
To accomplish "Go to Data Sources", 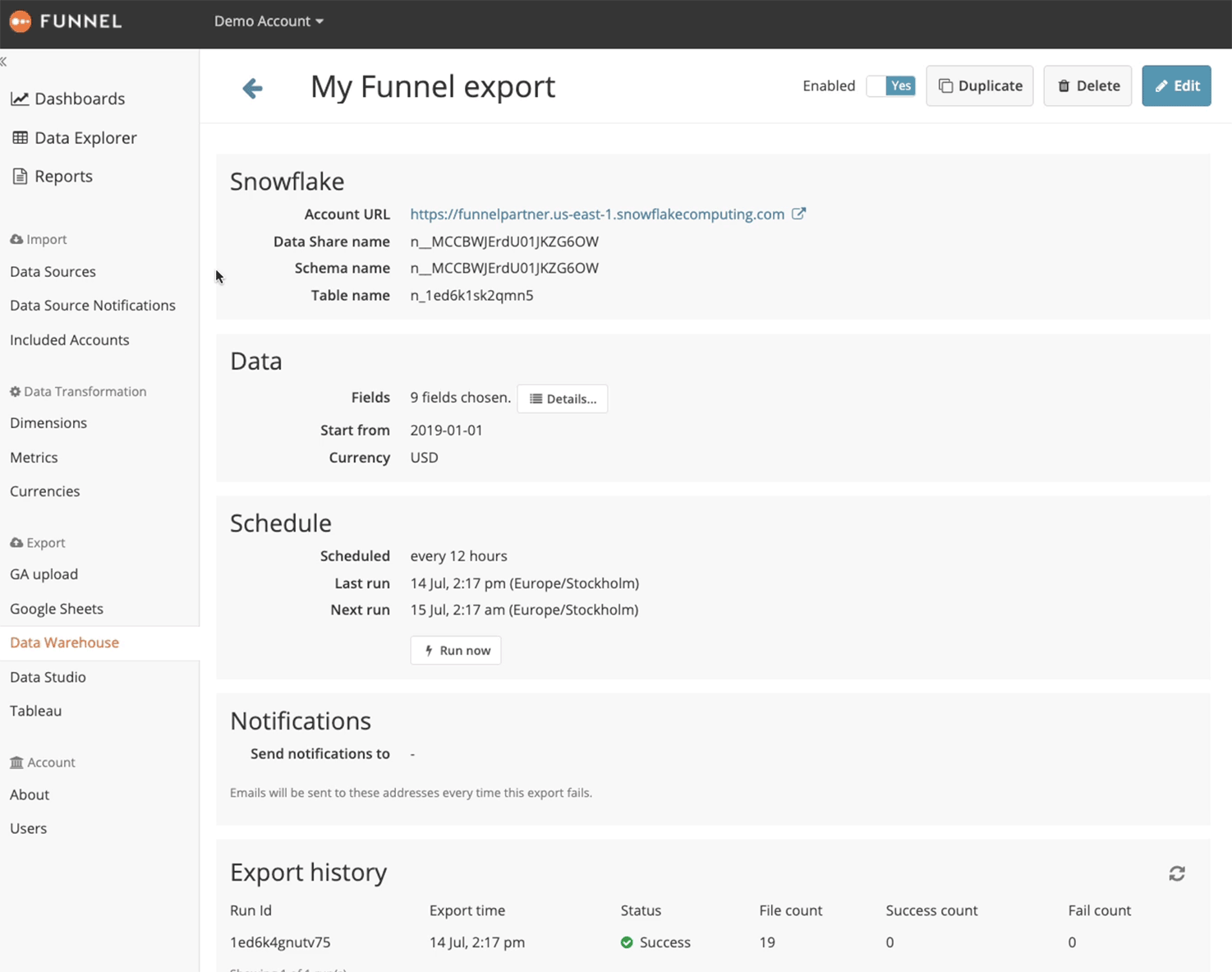I will point(53,272).
